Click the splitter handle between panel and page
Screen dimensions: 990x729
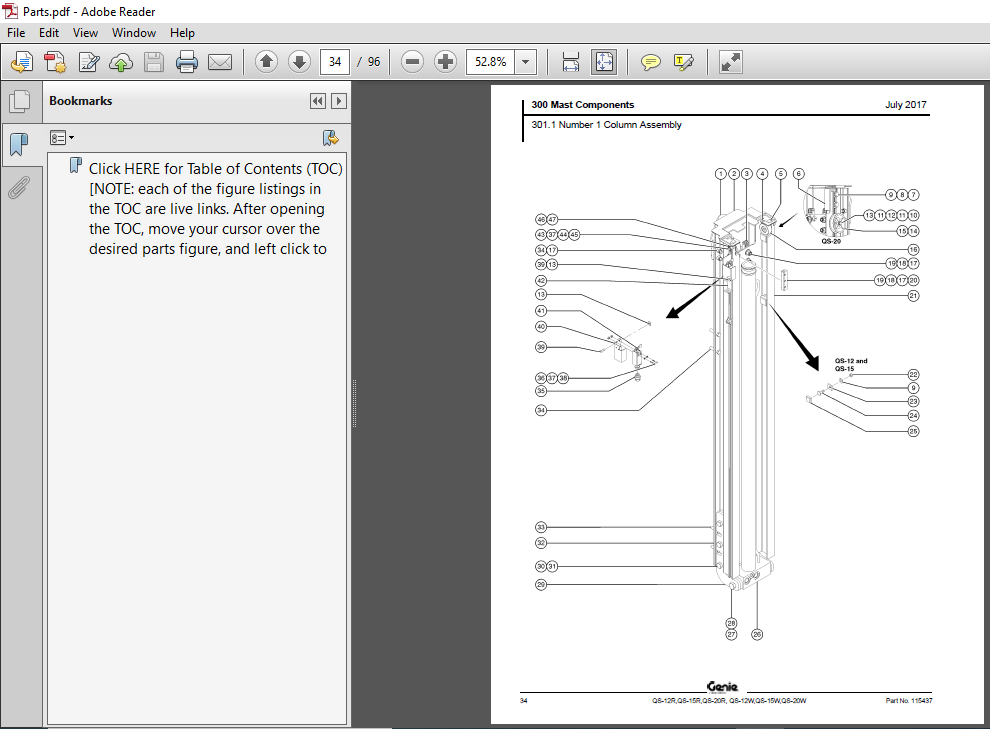(x=354, y=404)
